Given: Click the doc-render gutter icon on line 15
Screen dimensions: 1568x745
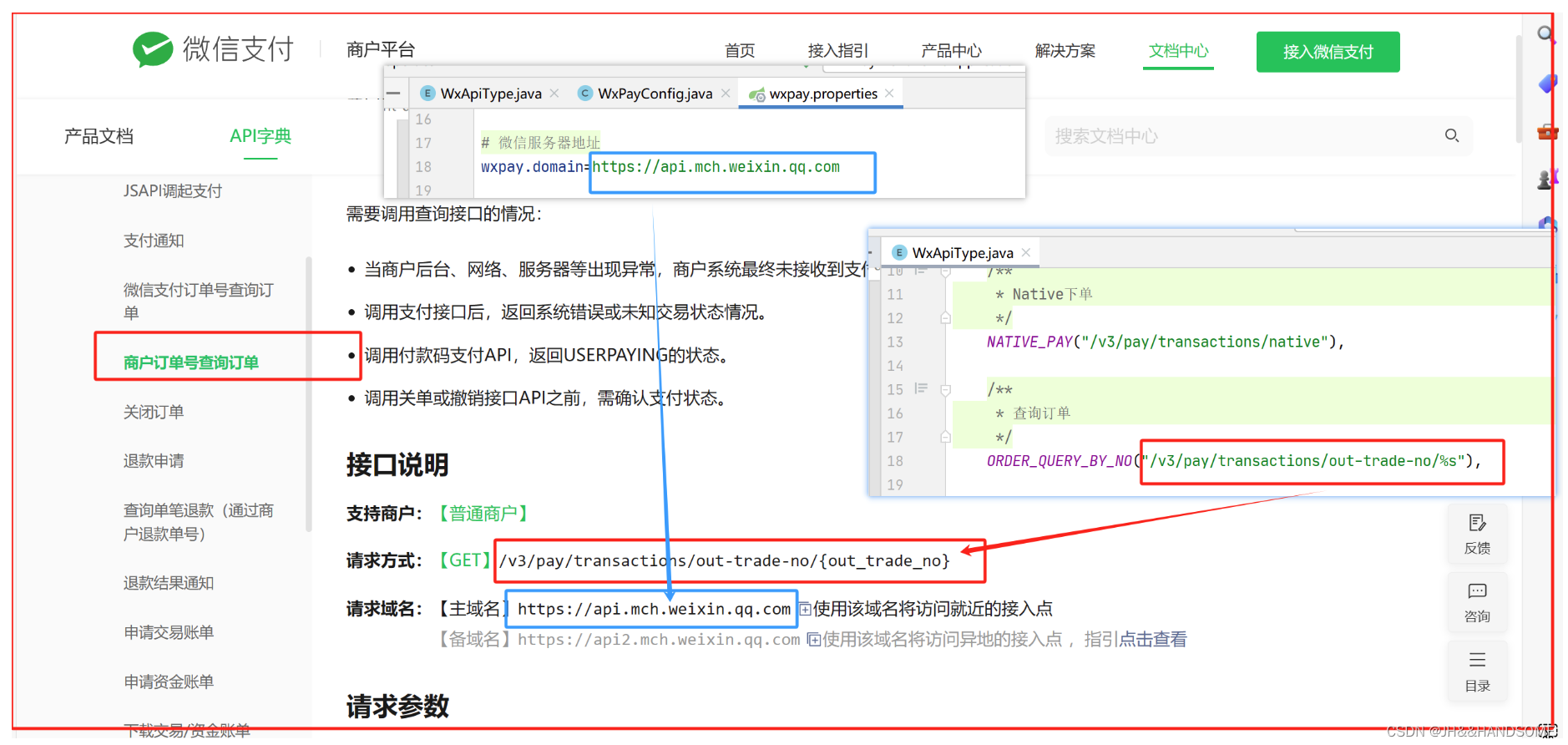Looking at the screenshot, I should click(x=921, y=388).
